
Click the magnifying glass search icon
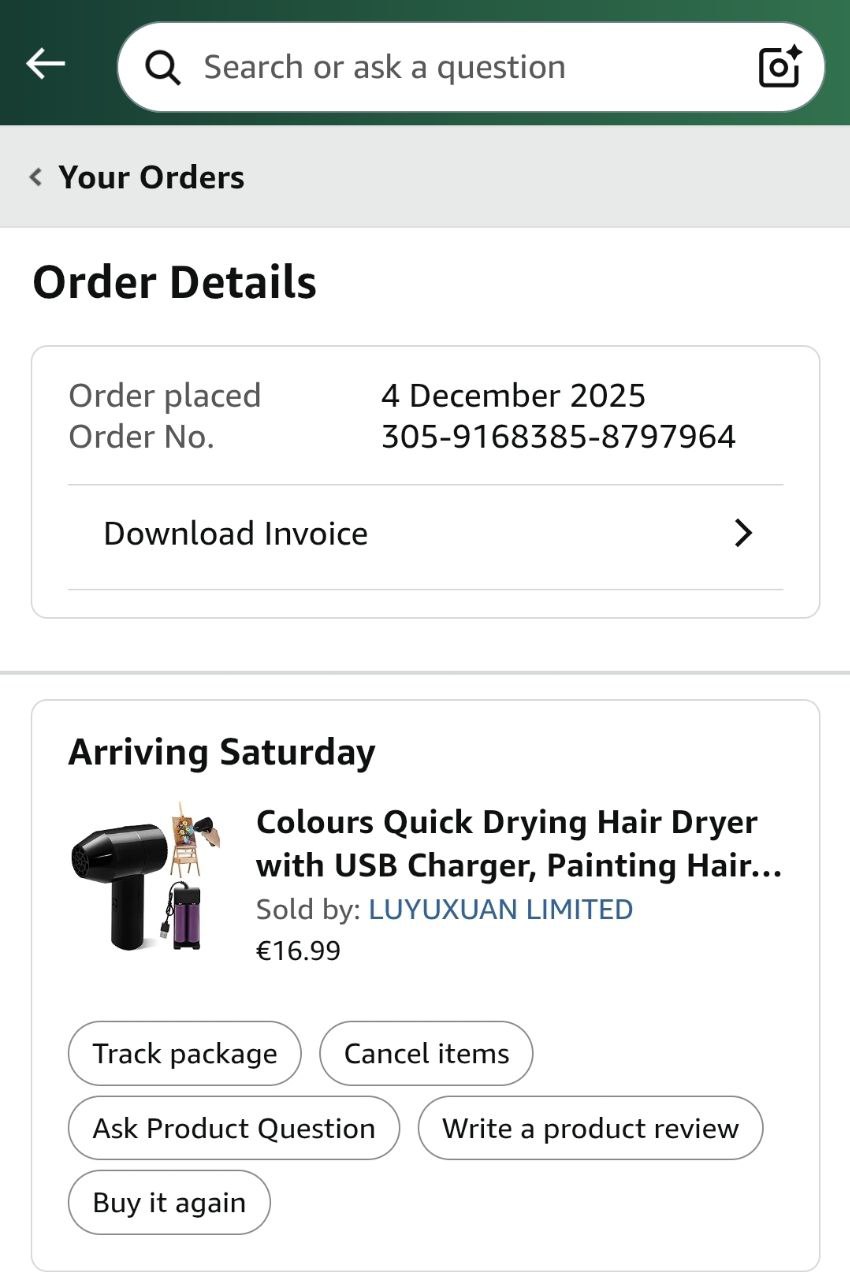pyautogui.click(x=163, y=68)
